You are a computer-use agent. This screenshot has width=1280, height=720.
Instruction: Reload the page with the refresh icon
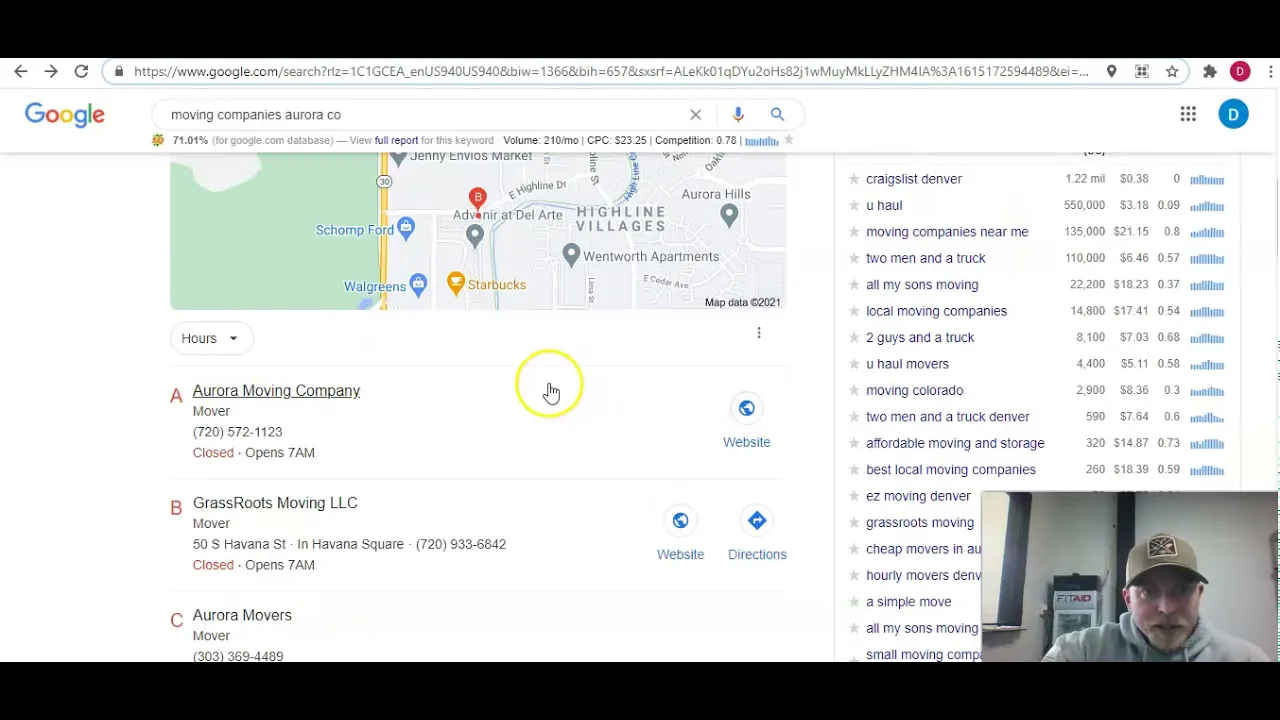click(82, 71)
